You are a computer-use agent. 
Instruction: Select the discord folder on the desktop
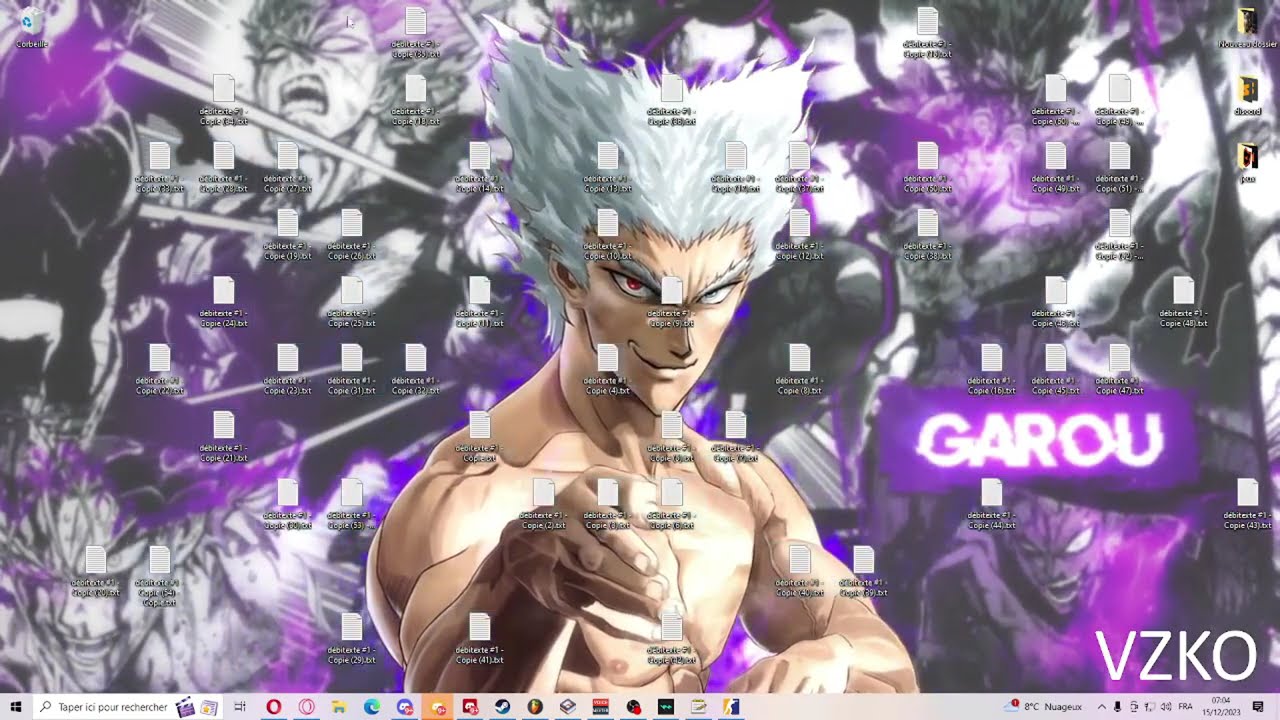(x=1248, y=95)
